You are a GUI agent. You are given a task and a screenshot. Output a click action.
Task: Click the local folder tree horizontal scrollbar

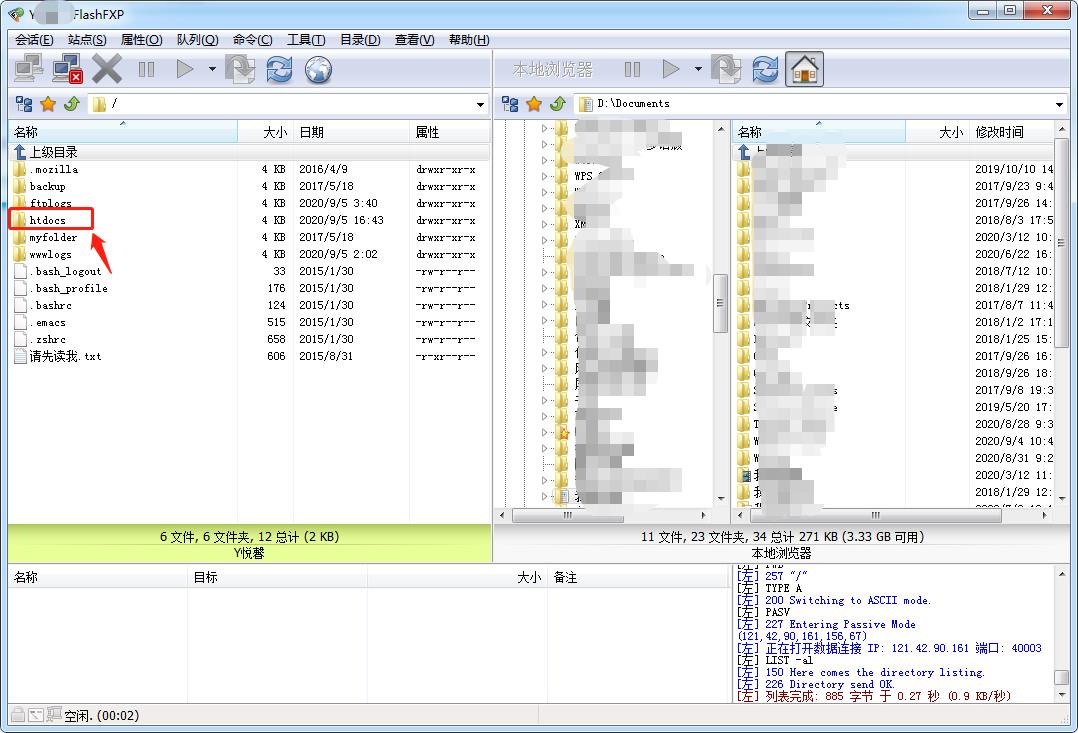pos(568,515)
